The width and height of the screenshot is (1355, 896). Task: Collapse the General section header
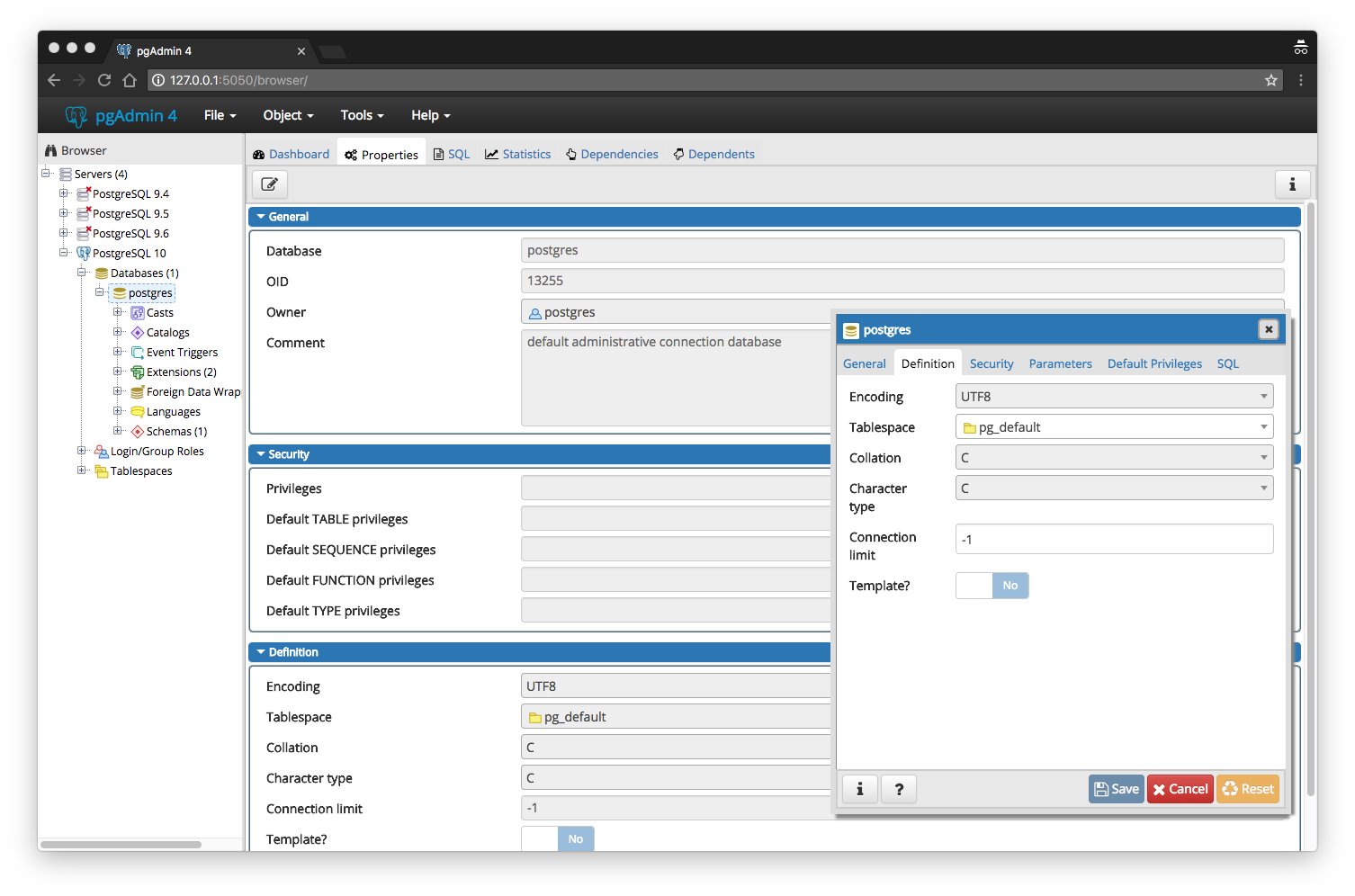[x=774, y=217]
